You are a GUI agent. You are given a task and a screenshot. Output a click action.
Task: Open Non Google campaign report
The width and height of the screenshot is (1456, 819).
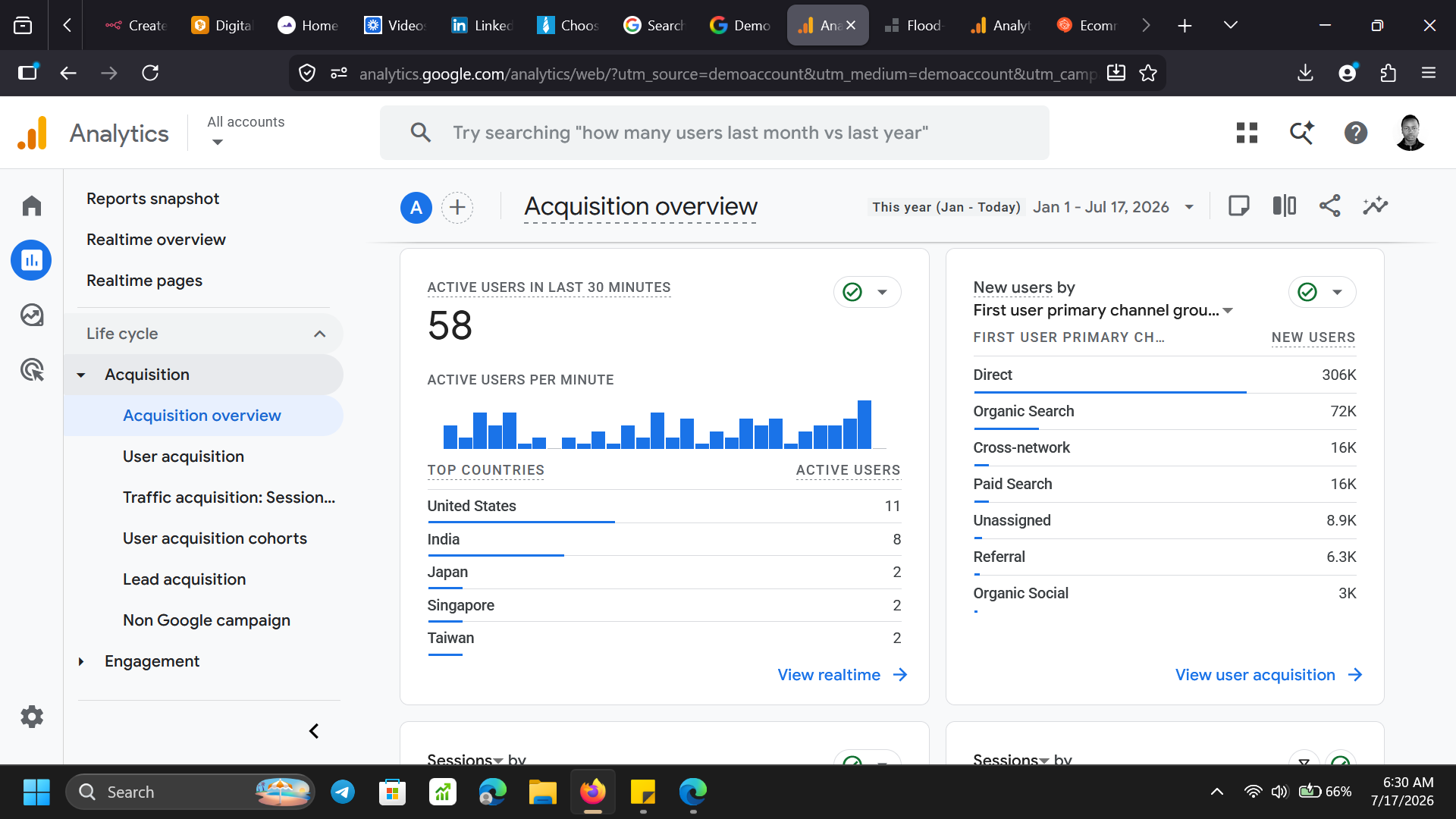click(206, 620)
